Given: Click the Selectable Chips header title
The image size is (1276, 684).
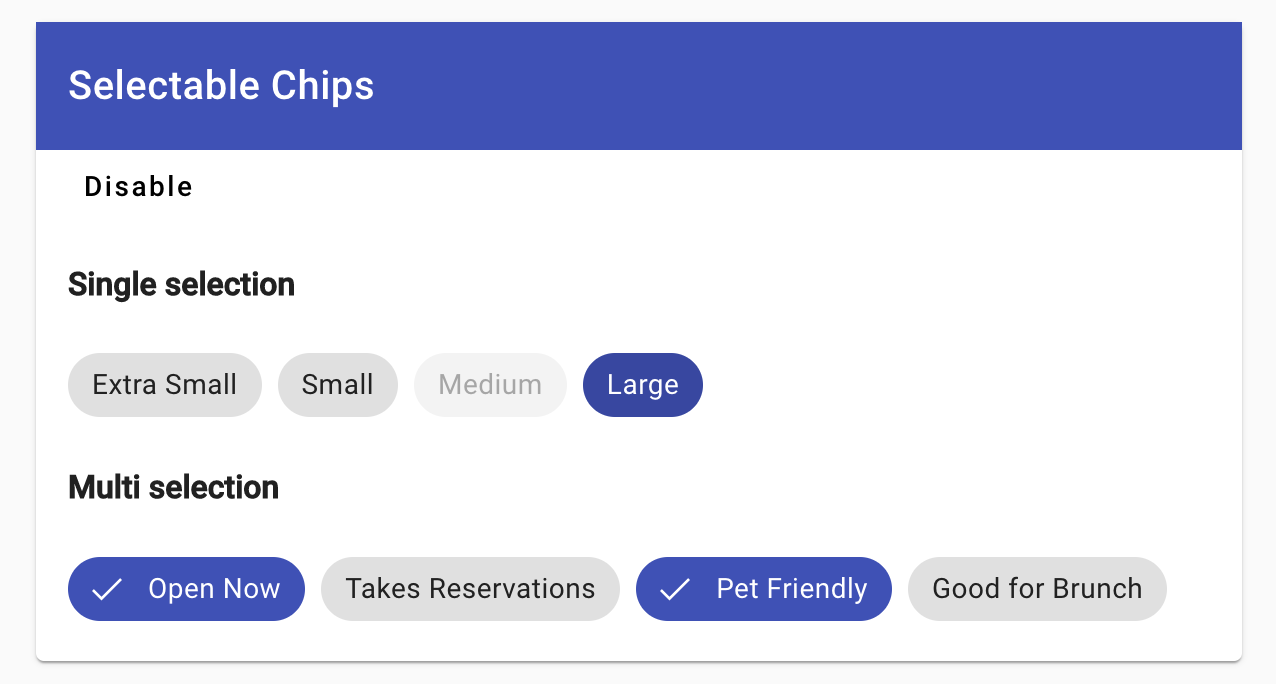Looking at the screenshot, I should (x=220, y=85).
